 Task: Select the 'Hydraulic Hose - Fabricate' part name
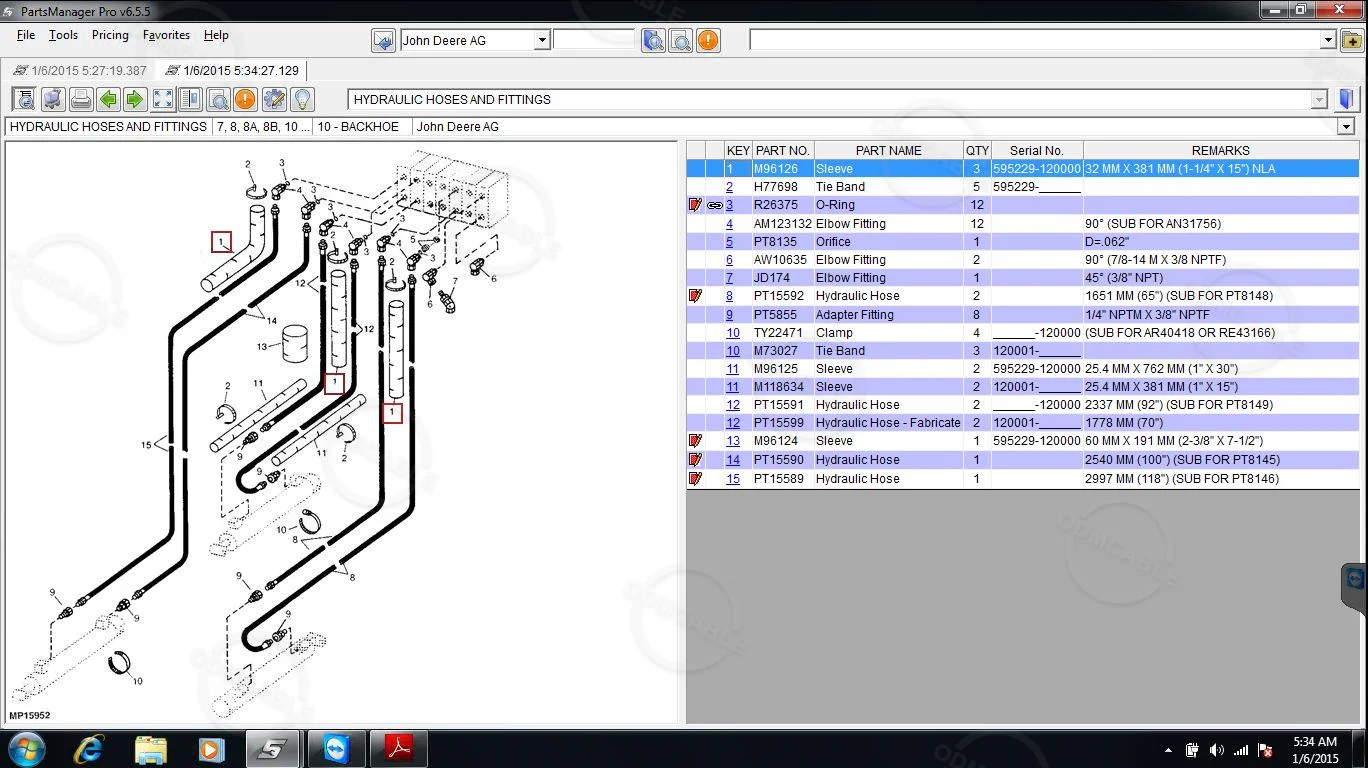coord(888,423)
